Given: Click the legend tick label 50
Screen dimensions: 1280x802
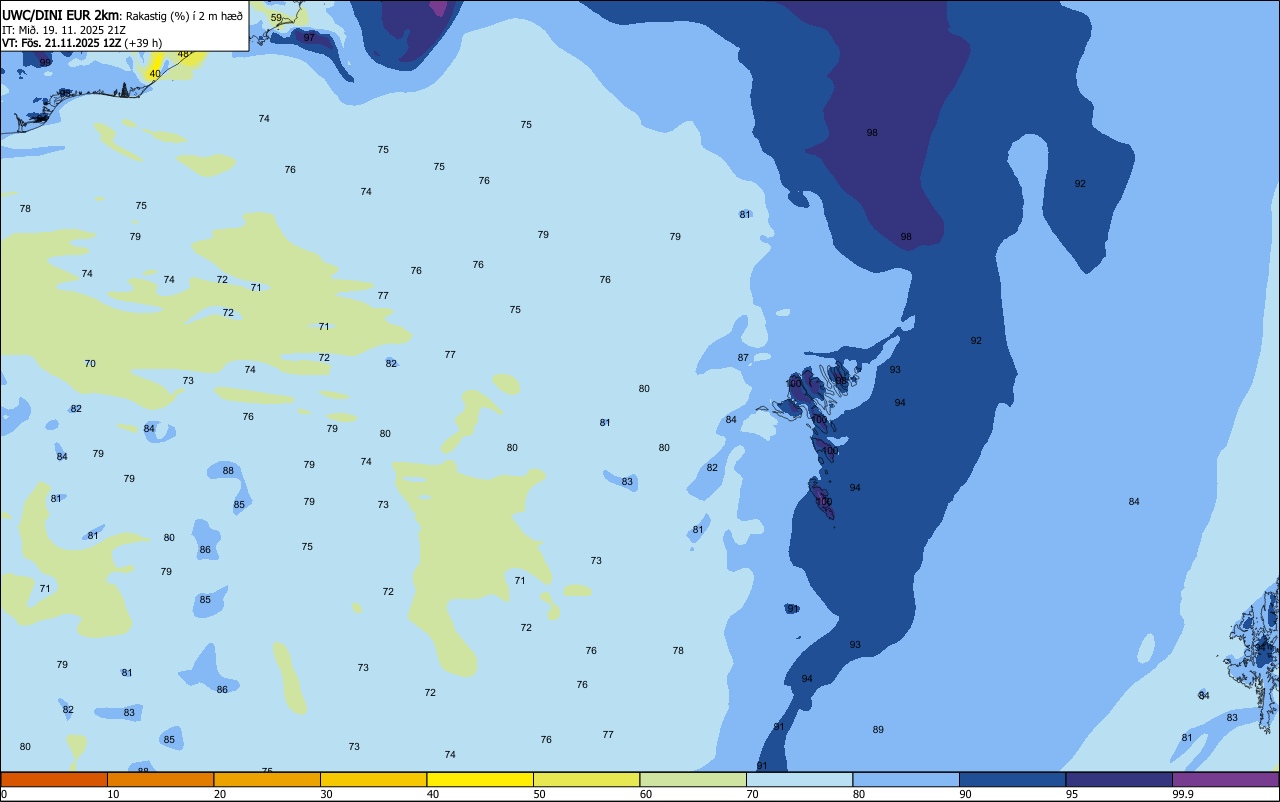Looking at the screenshot, I should click(x=540, y=794).
